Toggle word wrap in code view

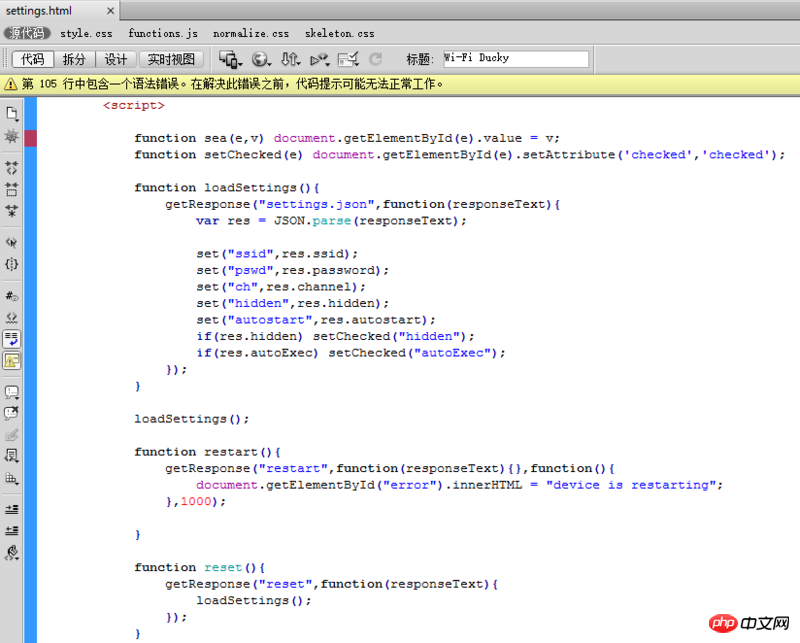[11, 338]
